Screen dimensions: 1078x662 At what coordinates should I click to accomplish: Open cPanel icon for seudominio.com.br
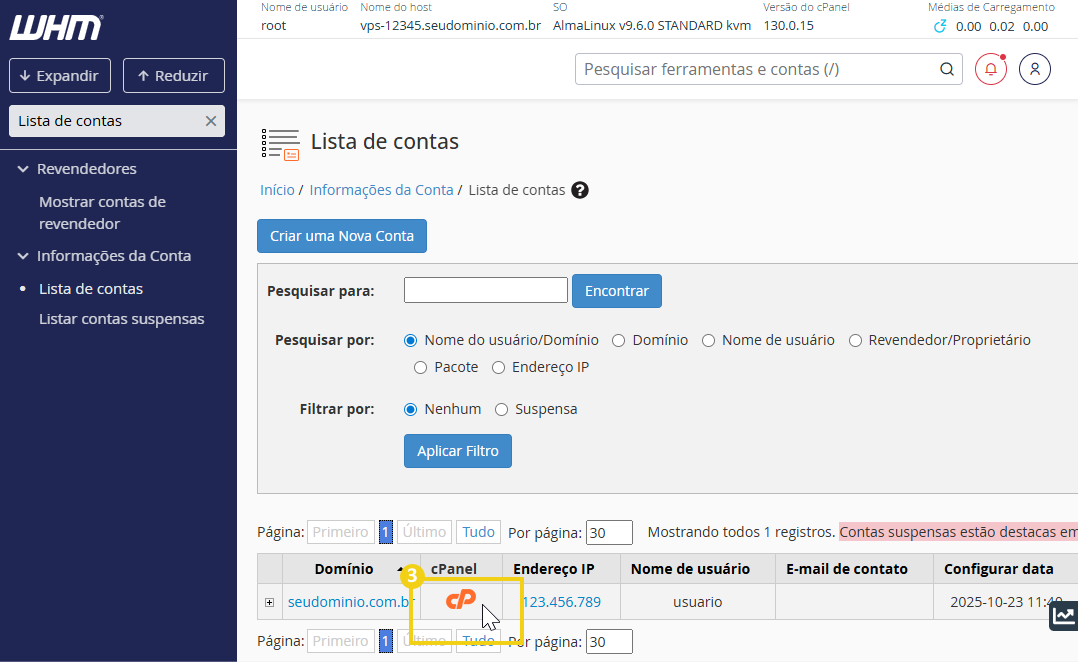pos(461,600)
